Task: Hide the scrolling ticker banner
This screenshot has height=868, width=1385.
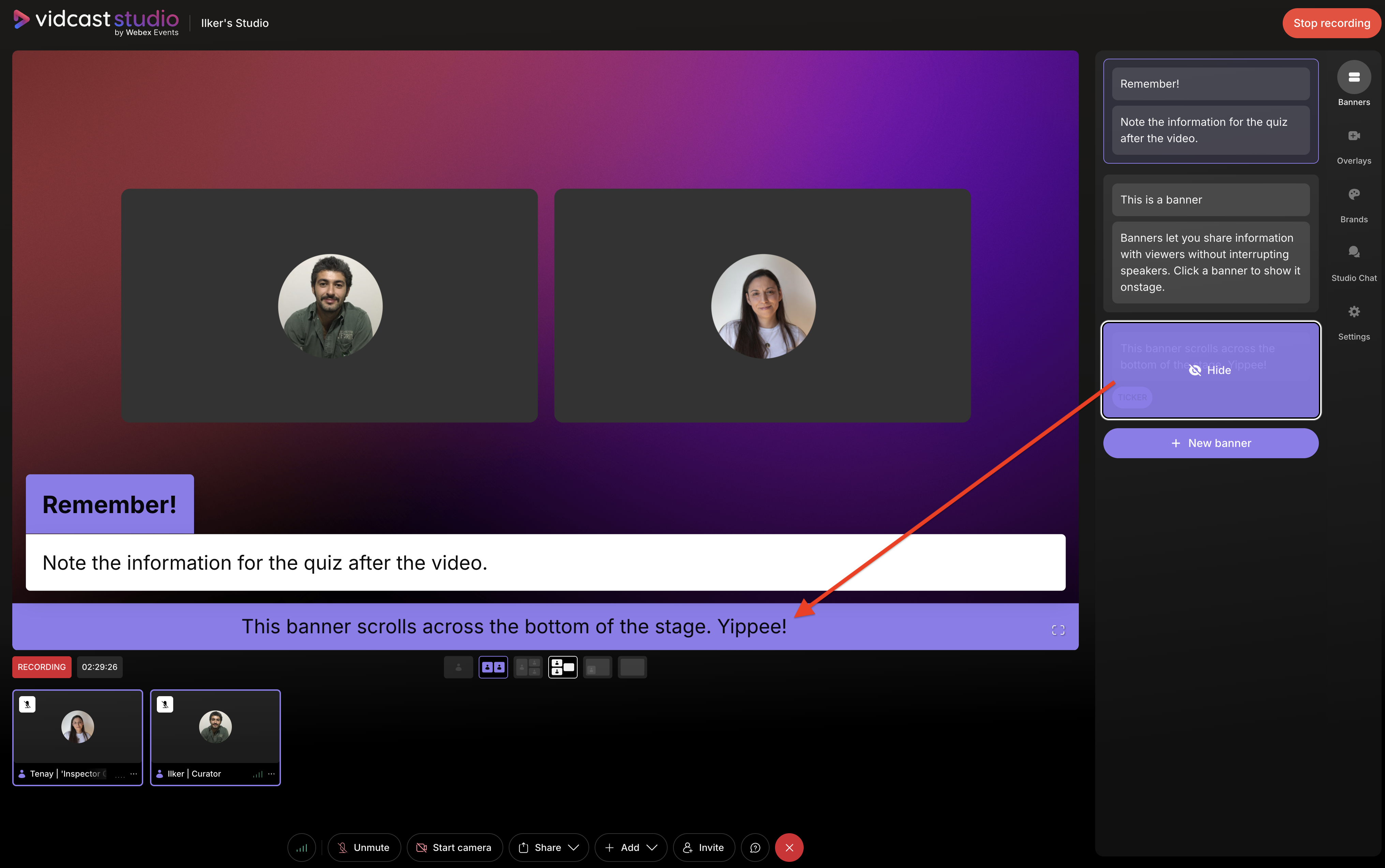Action: click(1210, 370)
